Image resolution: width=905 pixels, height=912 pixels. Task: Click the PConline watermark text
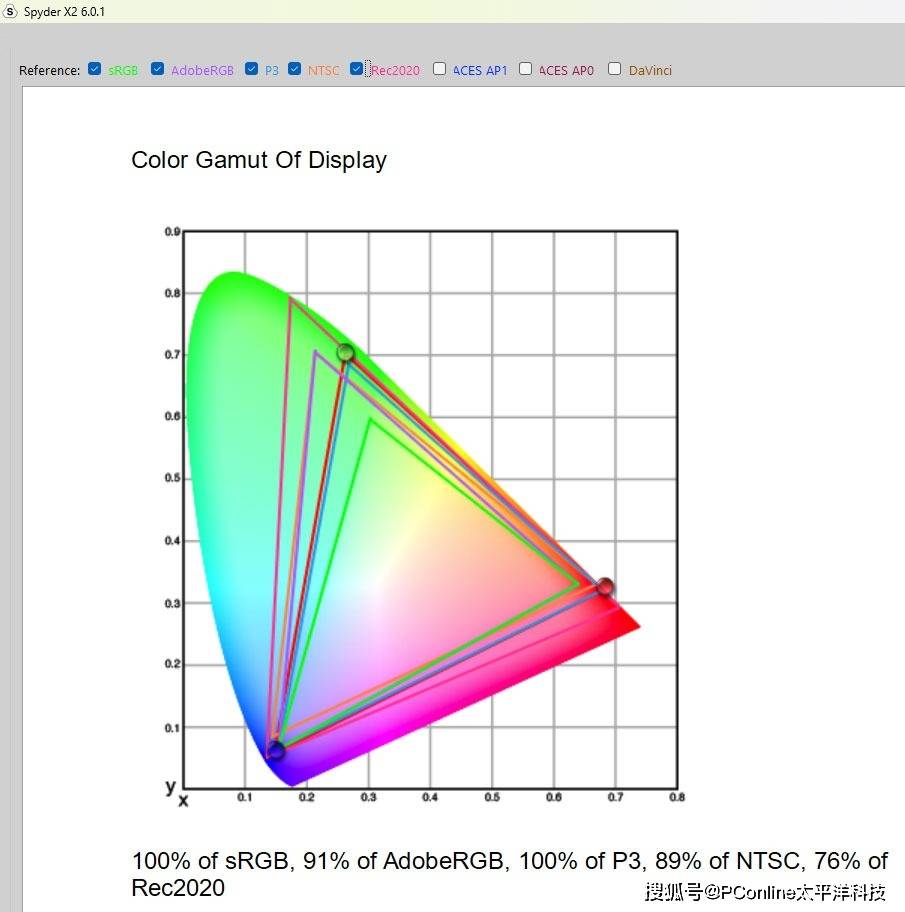coord(766,891)
